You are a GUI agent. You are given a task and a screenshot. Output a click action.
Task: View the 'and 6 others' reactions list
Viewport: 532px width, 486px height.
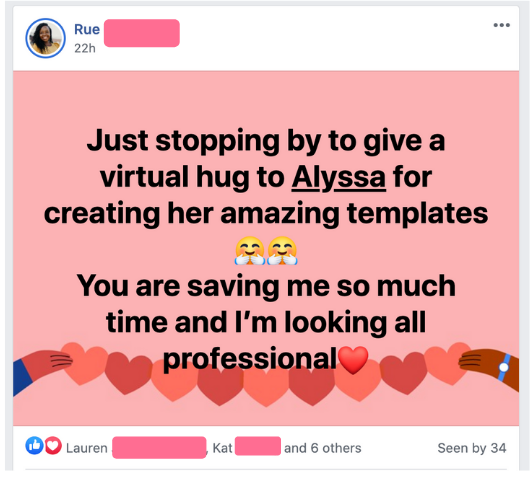323,448
